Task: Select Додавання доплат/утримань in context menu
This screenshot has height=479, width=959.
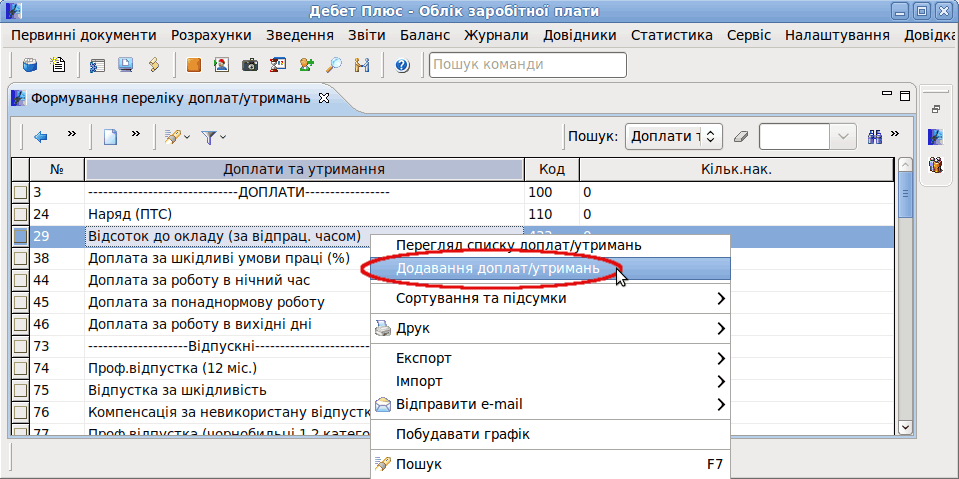Action: (550, 268)
